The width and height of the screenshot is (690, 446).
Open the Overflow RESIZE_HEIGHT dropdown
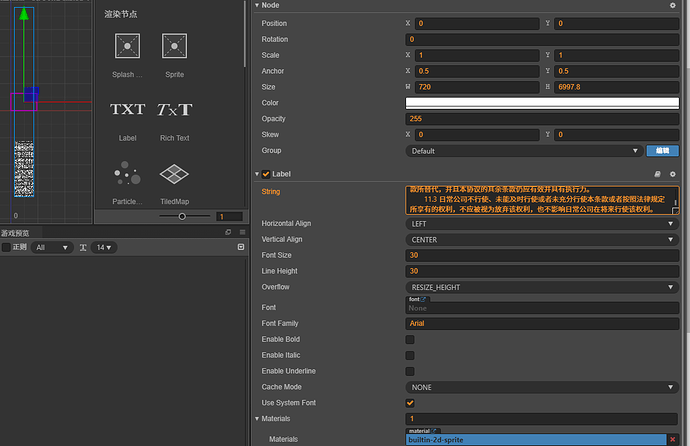click(542, 287)
